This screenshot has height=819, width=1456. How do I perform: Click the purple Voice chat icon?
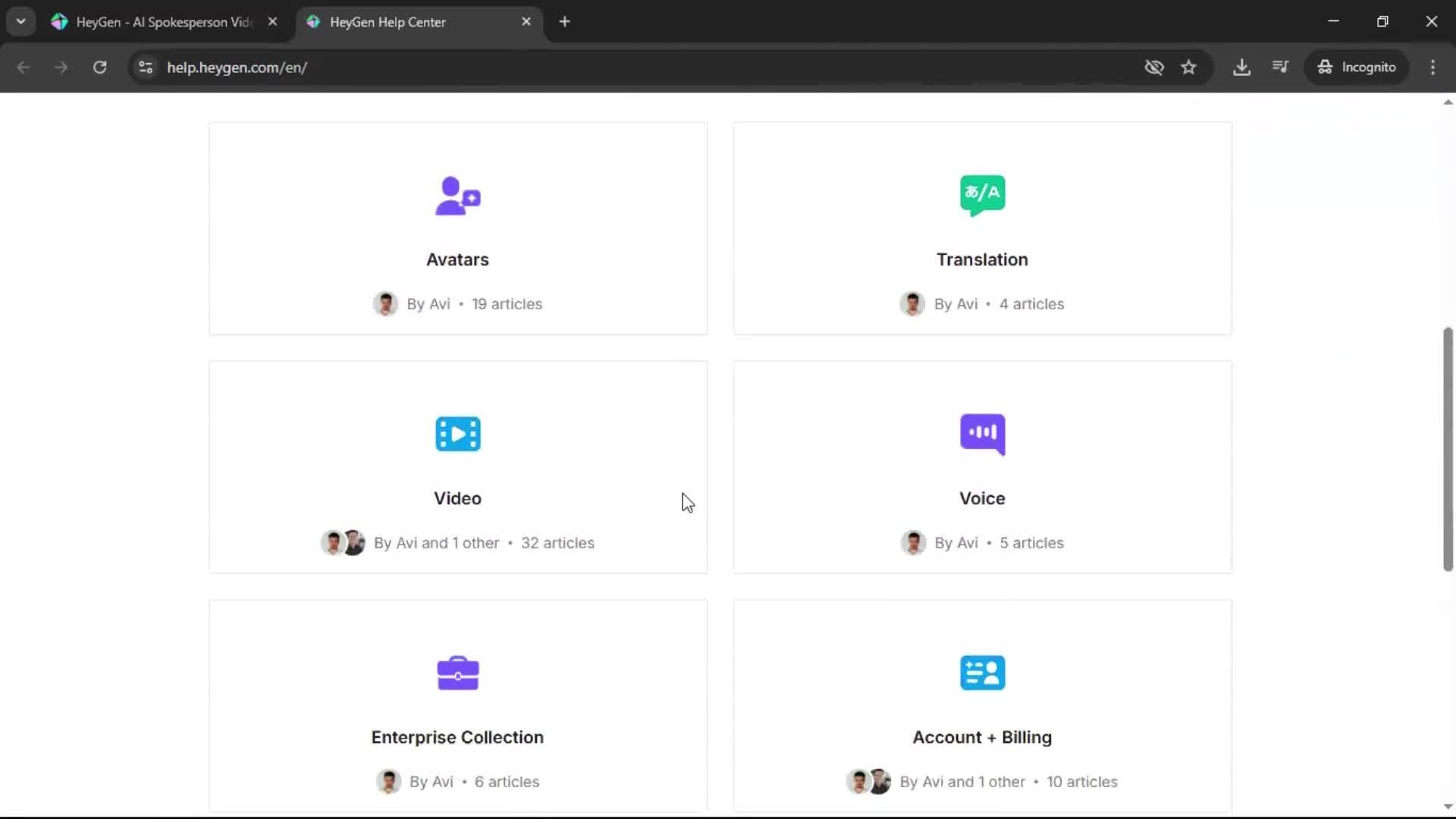pyautogui.click(x=982, y=434)
